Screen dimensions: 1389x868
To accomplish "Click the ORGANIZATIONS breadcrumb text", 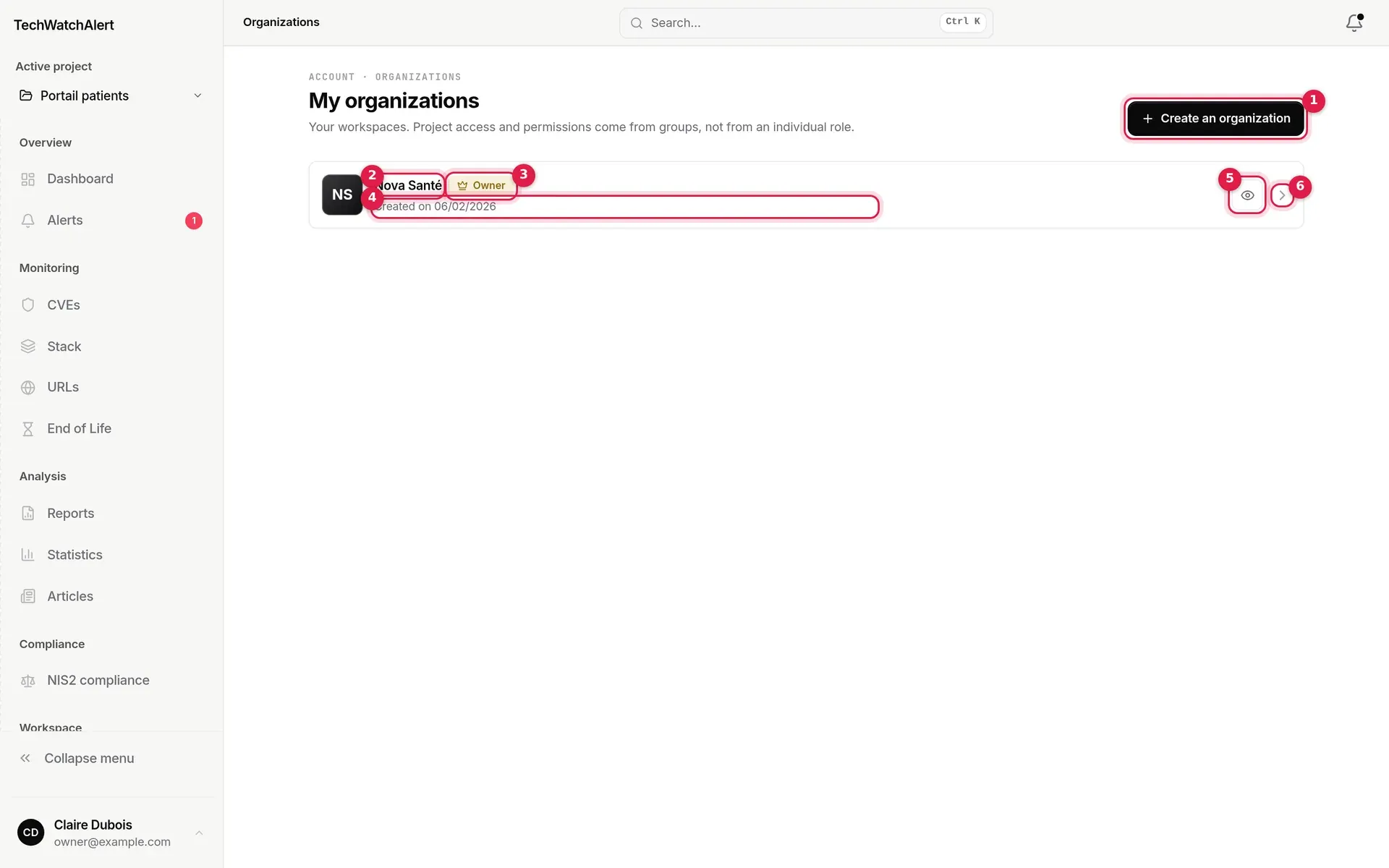I will [x=418, y=77].
